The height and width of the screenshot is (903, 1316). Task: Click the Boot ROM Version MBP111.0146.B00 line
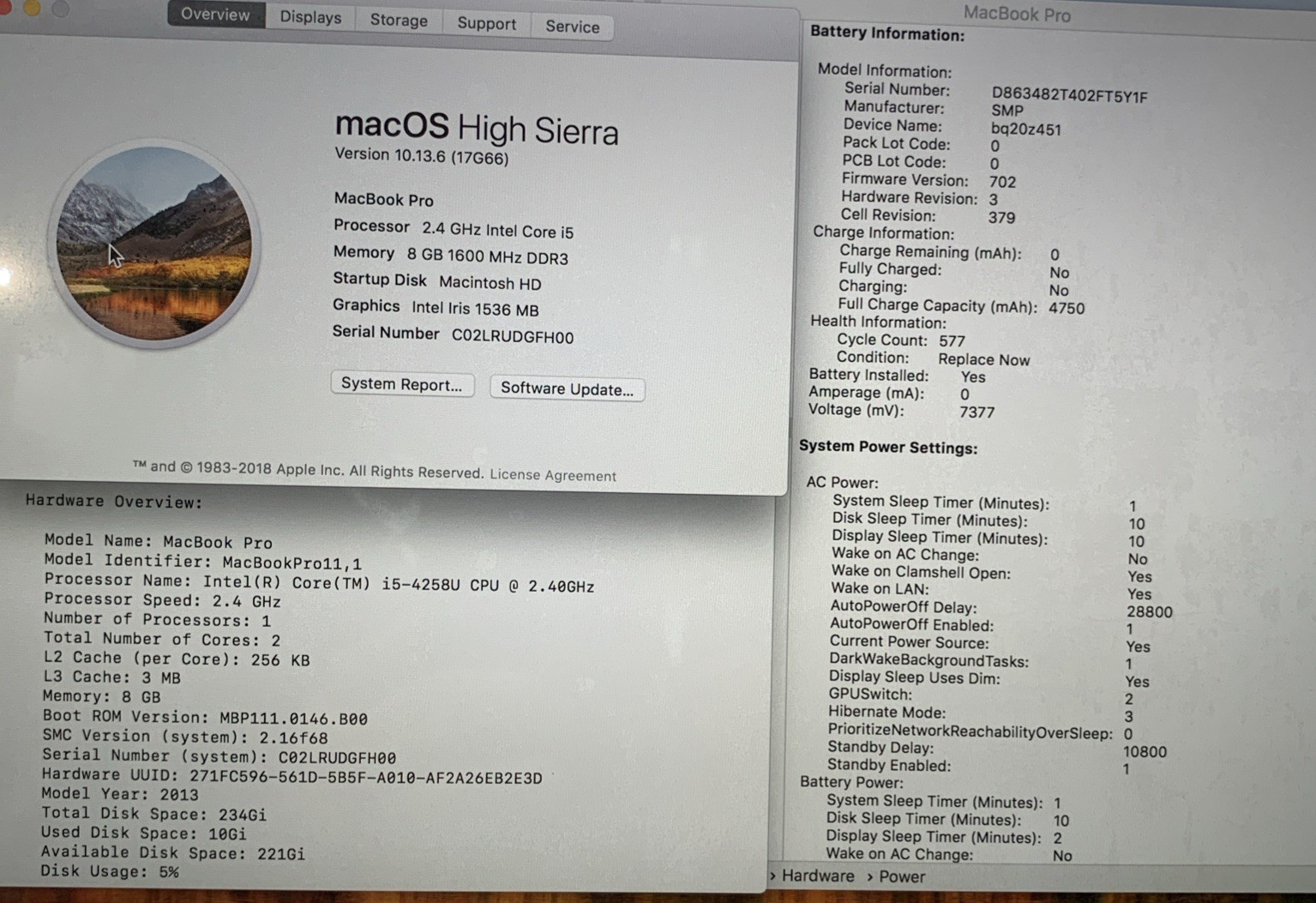[x=205, y=718]
